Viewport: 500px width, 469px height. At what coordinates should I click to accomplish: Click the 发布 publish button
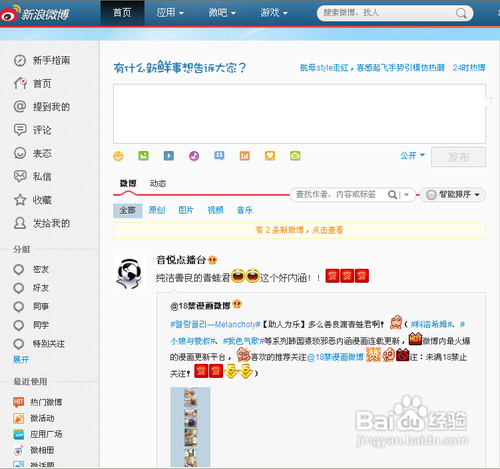458,157
